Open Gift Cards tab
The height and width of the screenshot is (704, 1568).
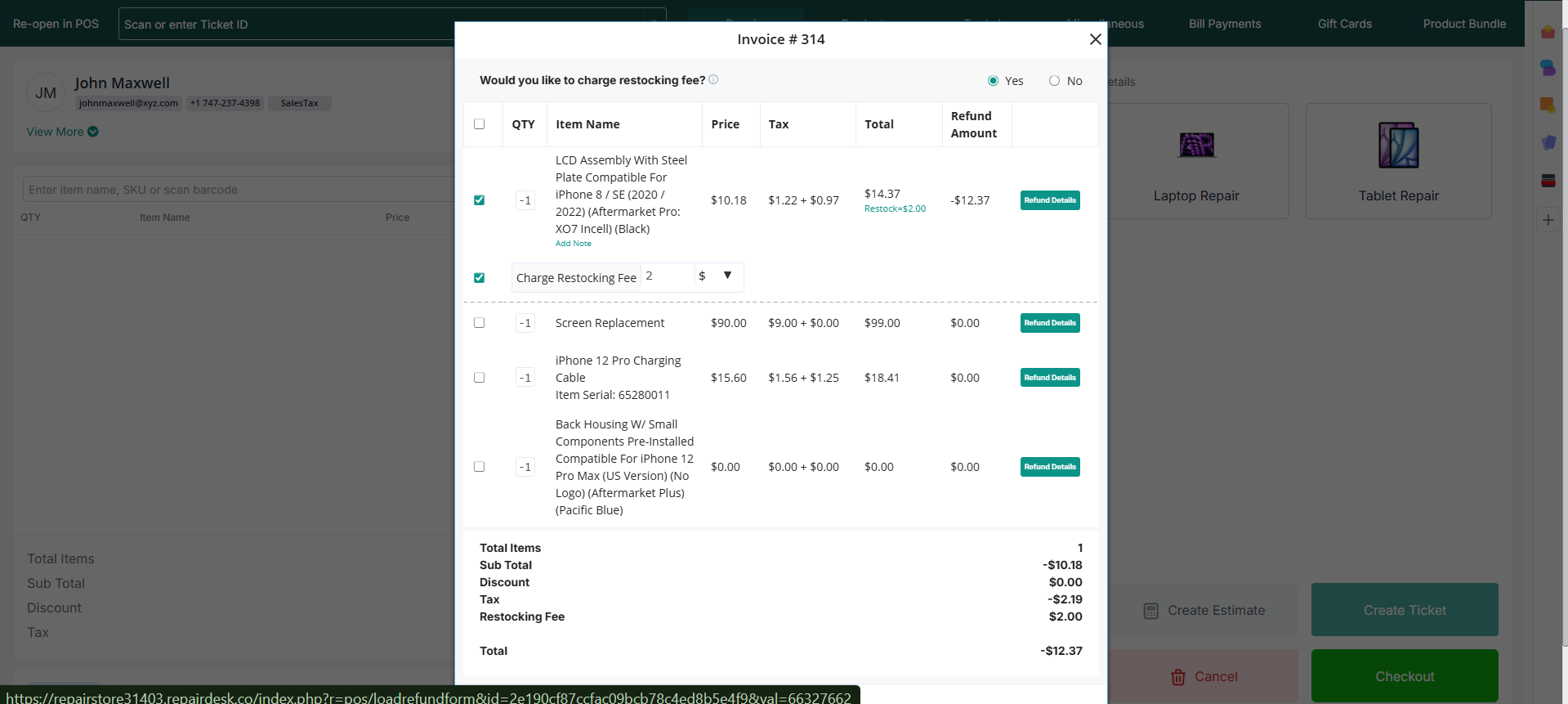tap(1344, 24)
